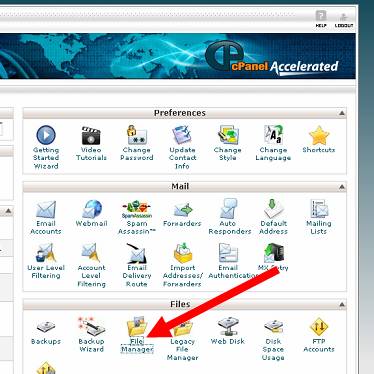
Task: Open Default Address icon
Action: pos(273,209)
